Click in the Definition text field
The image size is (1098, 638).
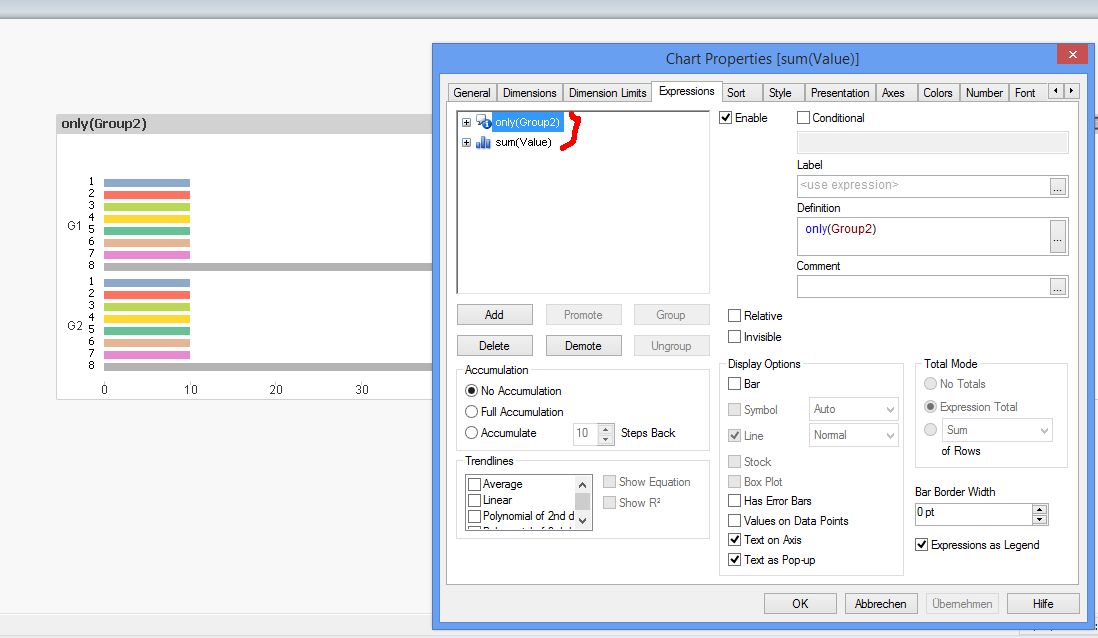click(x=923, y=237)
